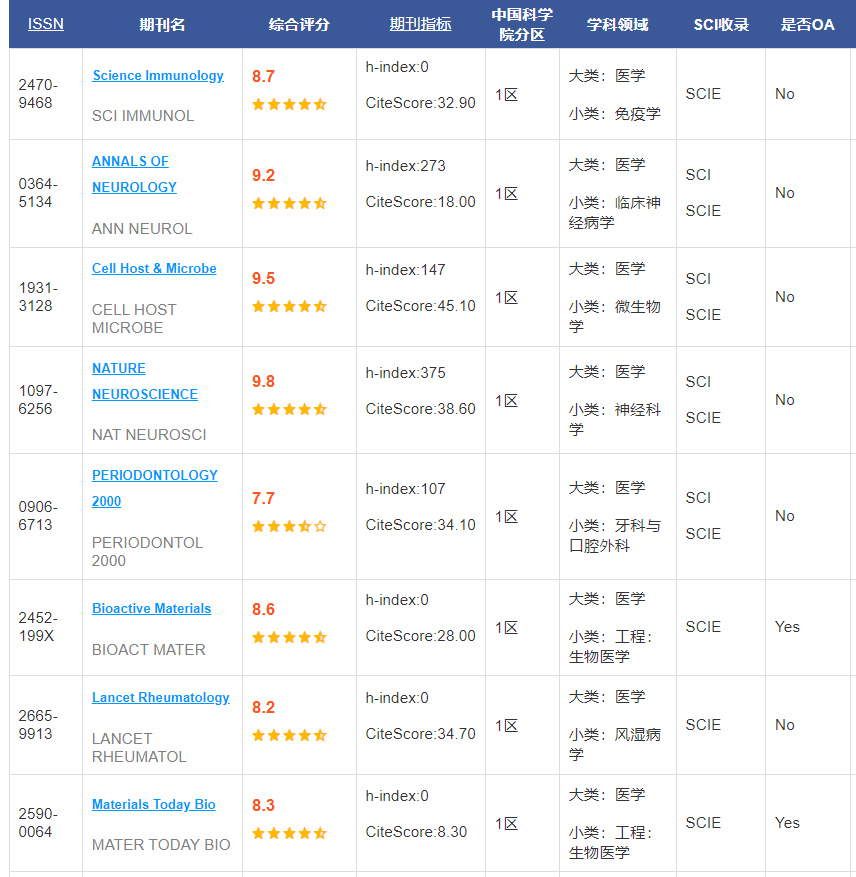
Task: Click the 学科领域 column header
Action: coord(618,24)
